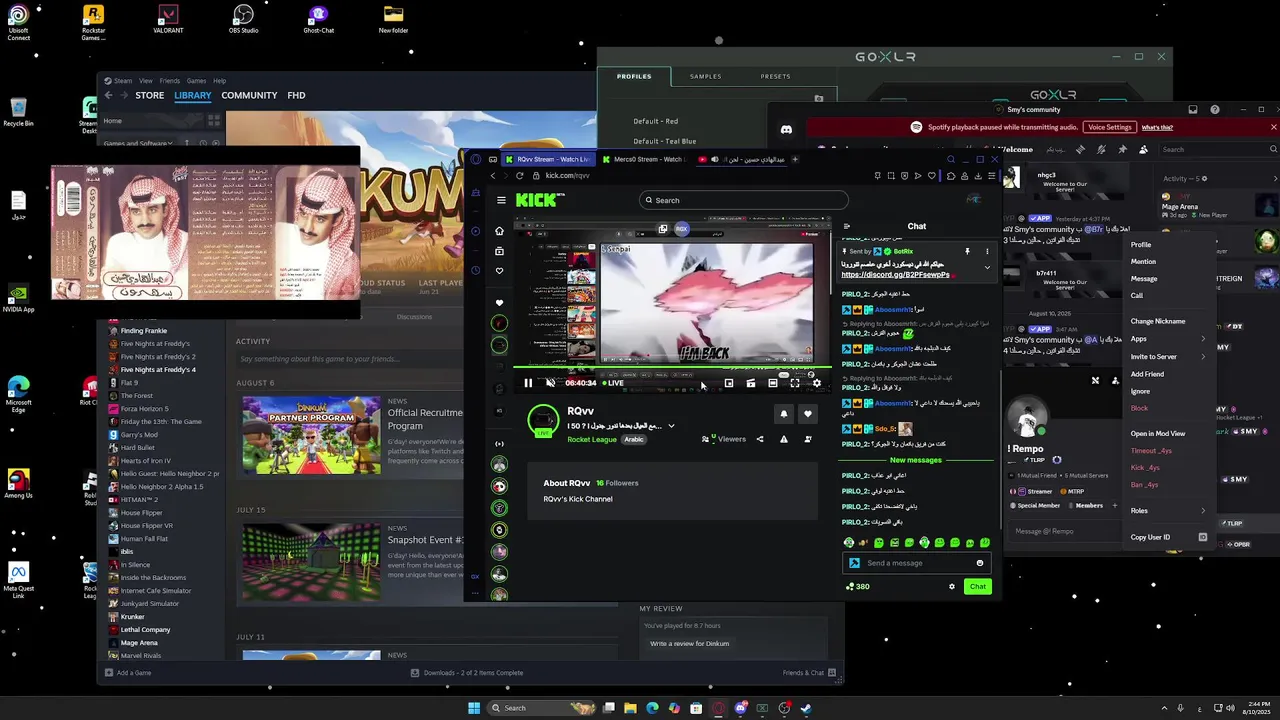Open the Rocket League category link
1280x720 pixels.
pos(592,439)
